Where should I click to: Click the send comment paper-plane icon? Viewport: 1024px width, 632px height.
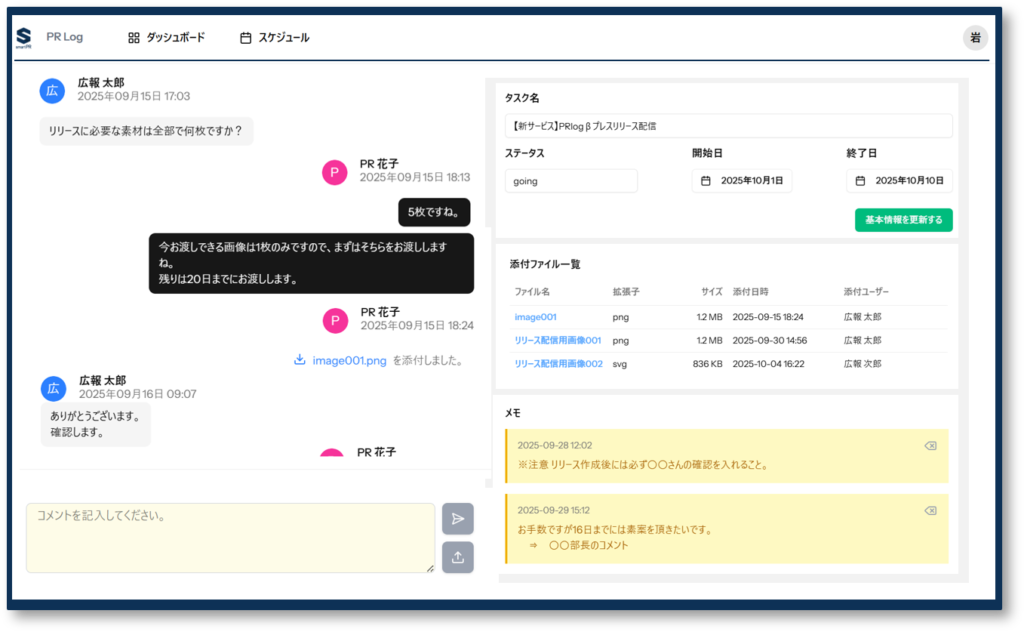click(457, 518)
